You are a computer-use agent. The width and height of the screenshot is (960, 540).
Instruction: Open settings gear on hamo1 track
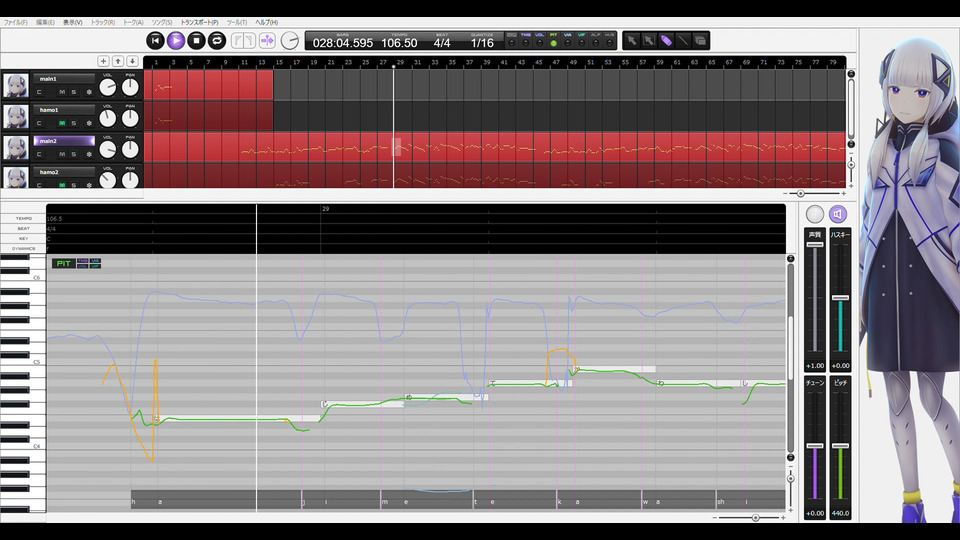pyautogui.click(x=89, y=123)
